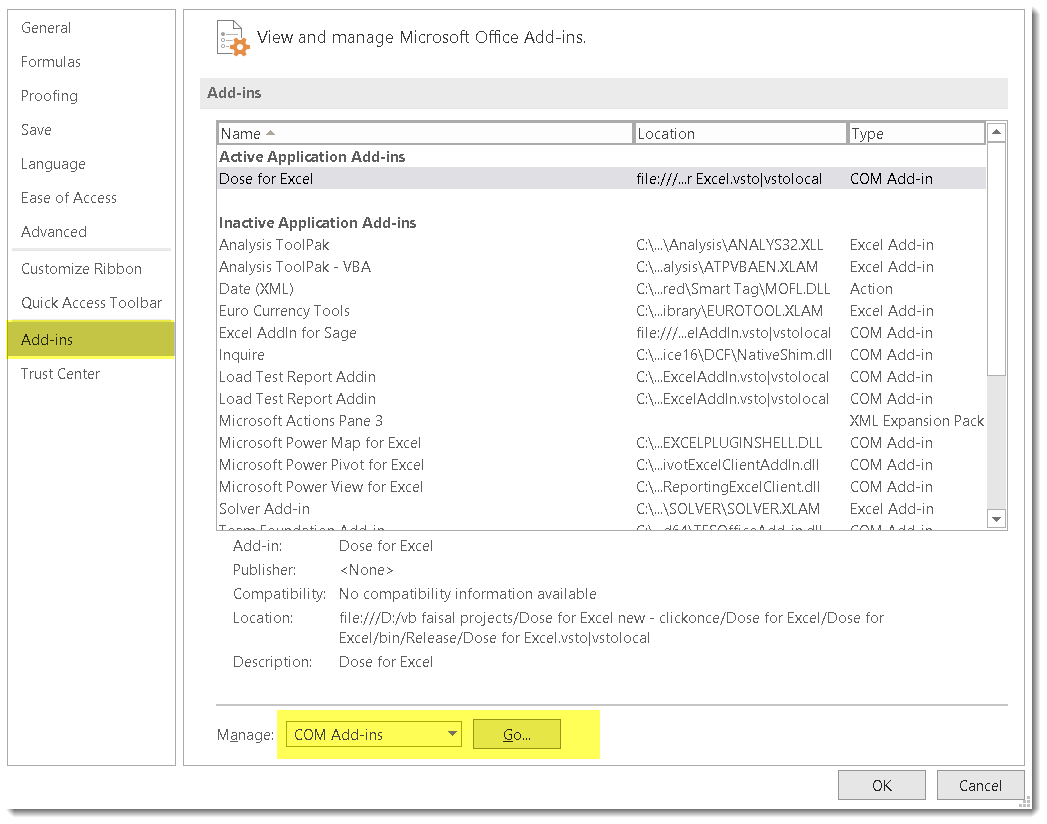Click the add-ins list scrollbar thumb
This screenshot has height=824, width=1047.
pos(996,259)
